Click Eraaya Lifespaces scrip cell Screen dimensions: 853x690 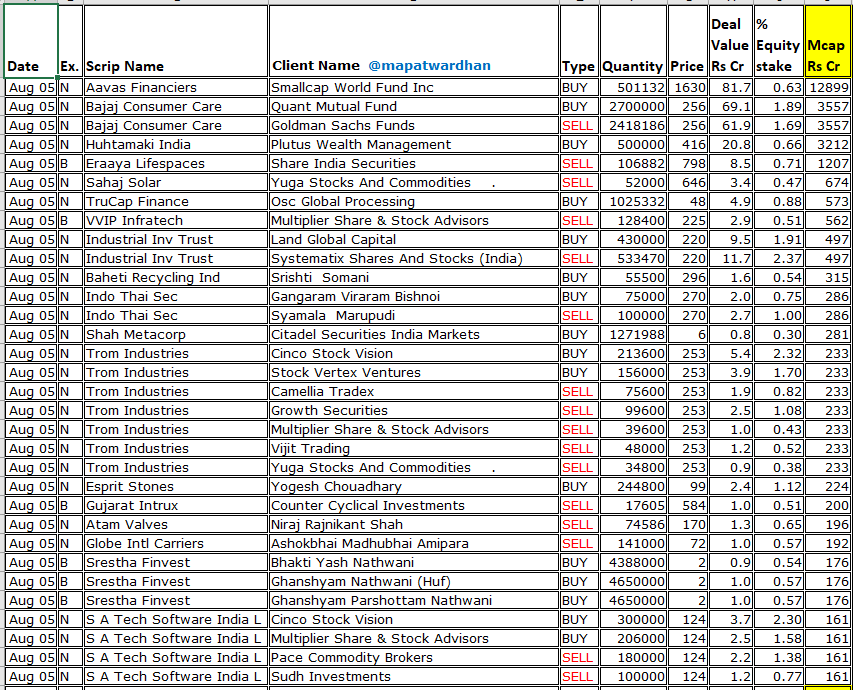tap(176, 164)
